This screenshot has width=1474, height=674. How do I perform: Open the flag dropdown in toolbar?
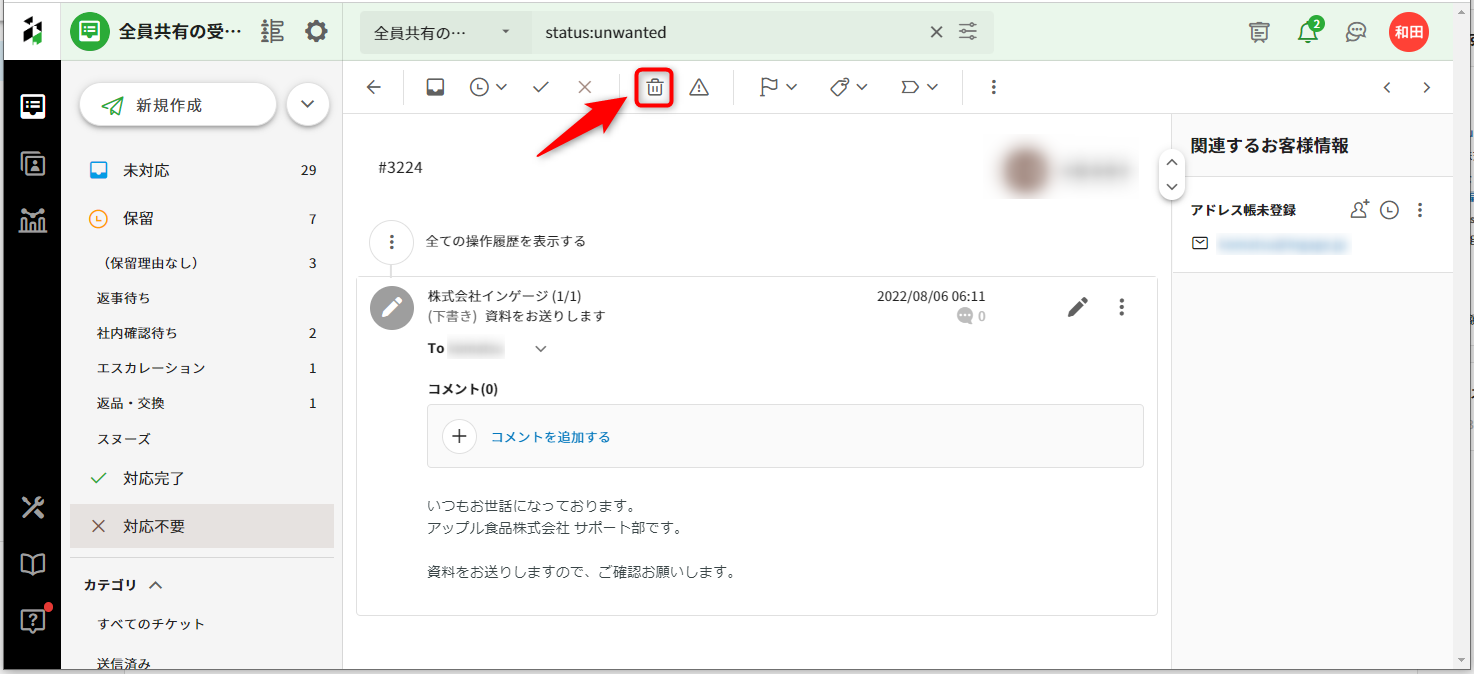[777, 88]
